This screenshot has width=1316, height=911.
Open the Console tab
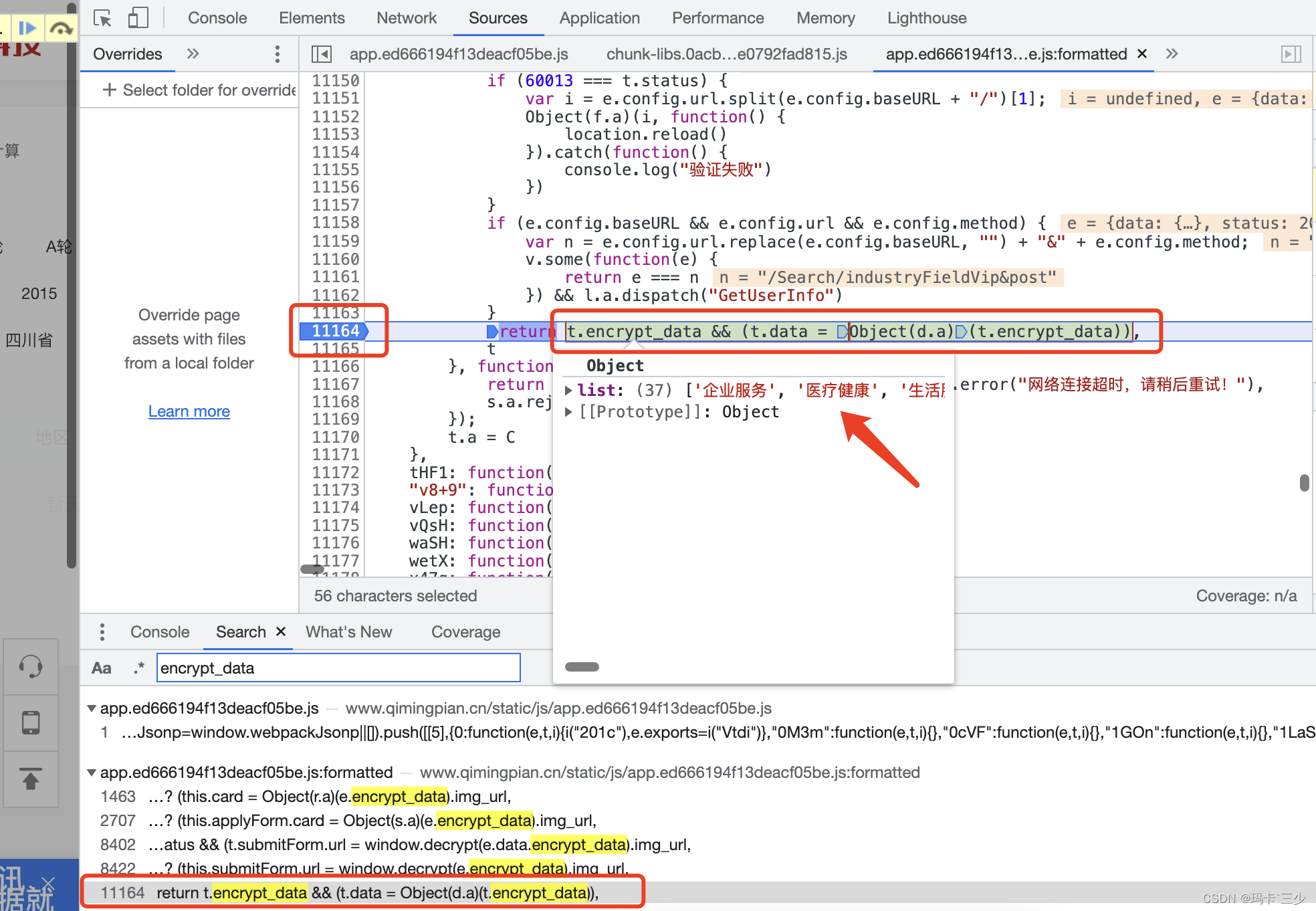point(217,18)
